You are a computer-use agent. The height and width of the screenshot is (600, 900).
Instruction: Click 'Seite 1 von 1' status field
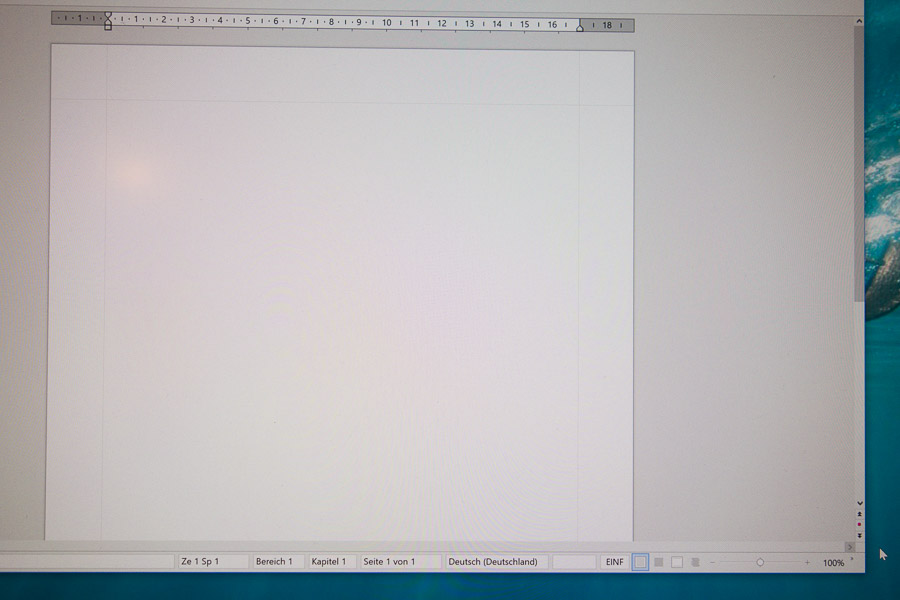pyautogui.click(x=399, y=562)
